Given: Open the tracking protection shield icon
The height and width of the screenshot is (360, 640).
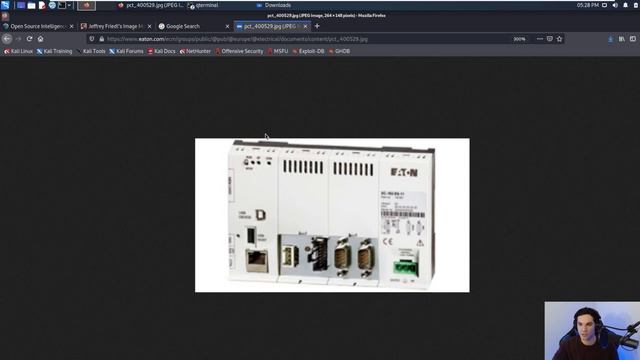Looking at the screenshot, I should pyautogui.click(x=92, y=39).
